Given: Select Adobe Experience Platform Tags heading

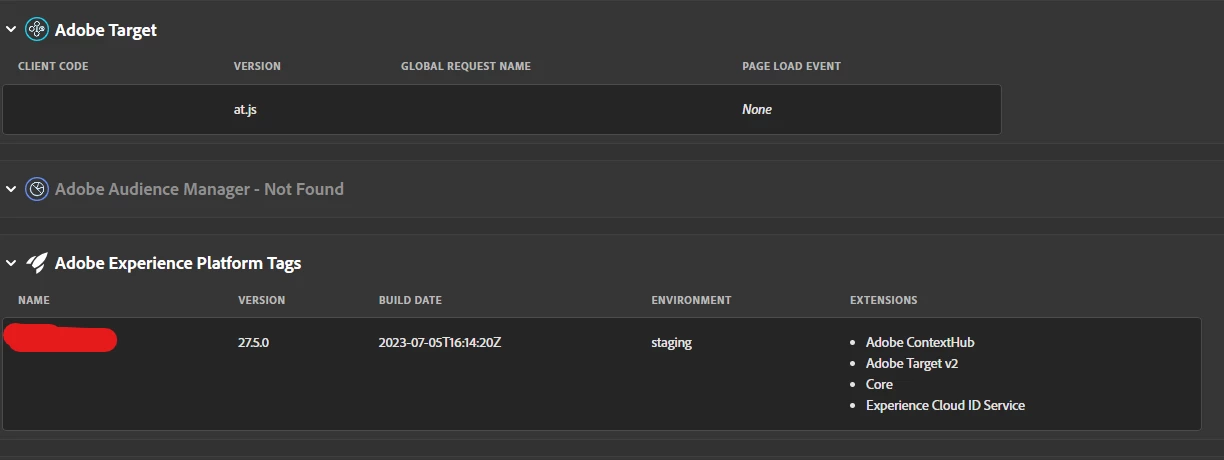Looking at the screenshot, I should pyautogui.click(x=178, y=263).
